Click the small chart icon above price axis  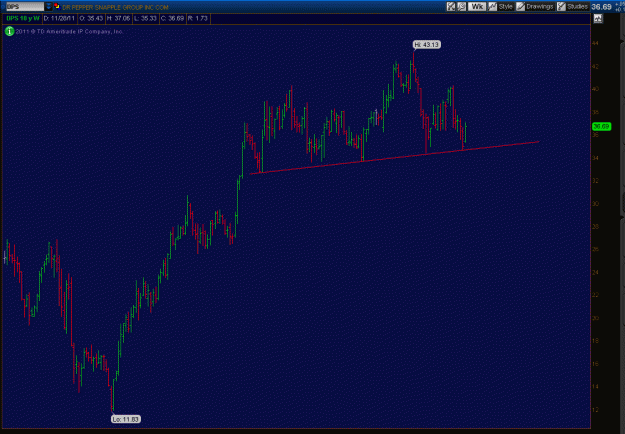click(597, 18)
